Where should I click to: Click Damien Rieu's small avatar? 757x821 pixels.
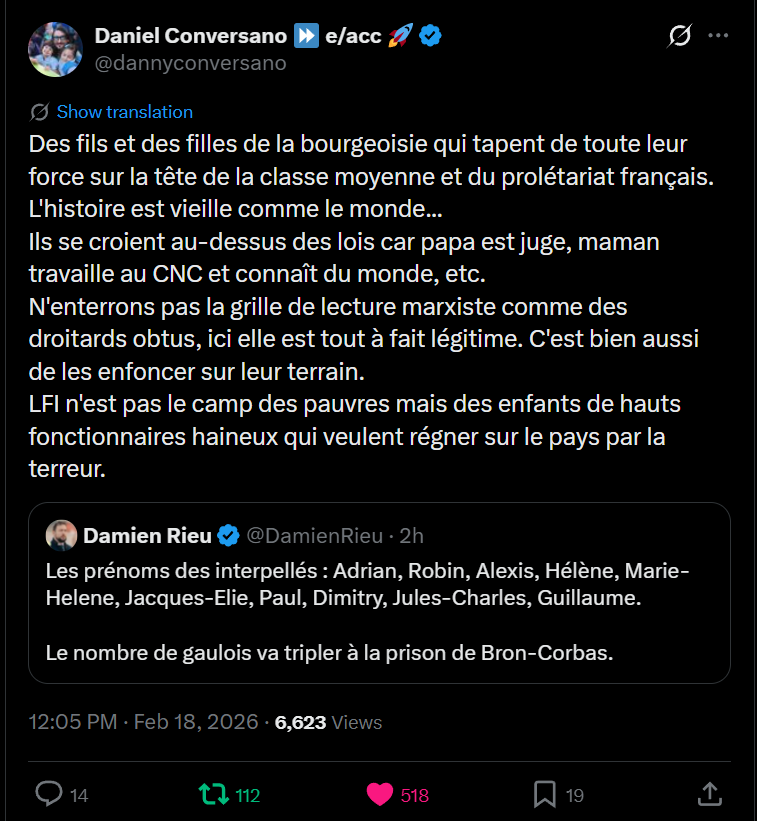click(61, 535)
